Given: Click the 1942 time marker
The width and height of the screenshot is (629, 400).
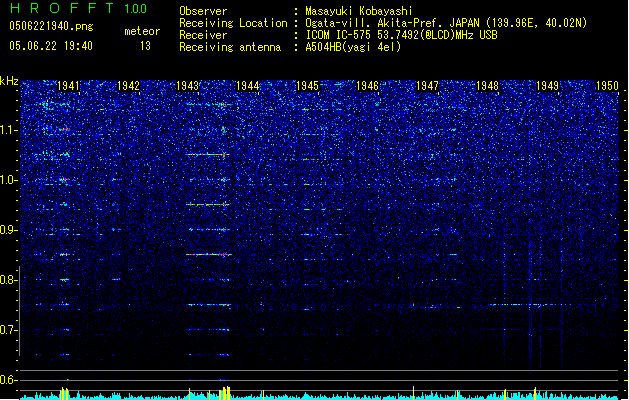Looking at the screenshot, I should tap(128, 85).
